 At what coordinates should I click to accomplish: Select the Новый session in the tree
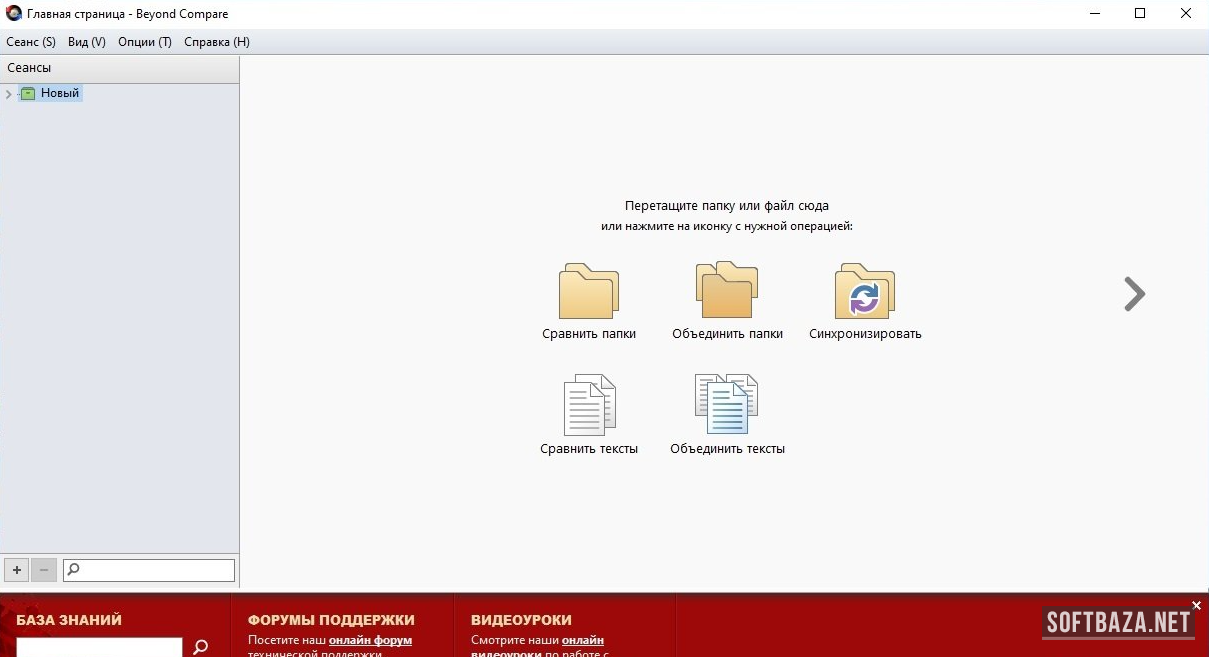pos(59,93)
